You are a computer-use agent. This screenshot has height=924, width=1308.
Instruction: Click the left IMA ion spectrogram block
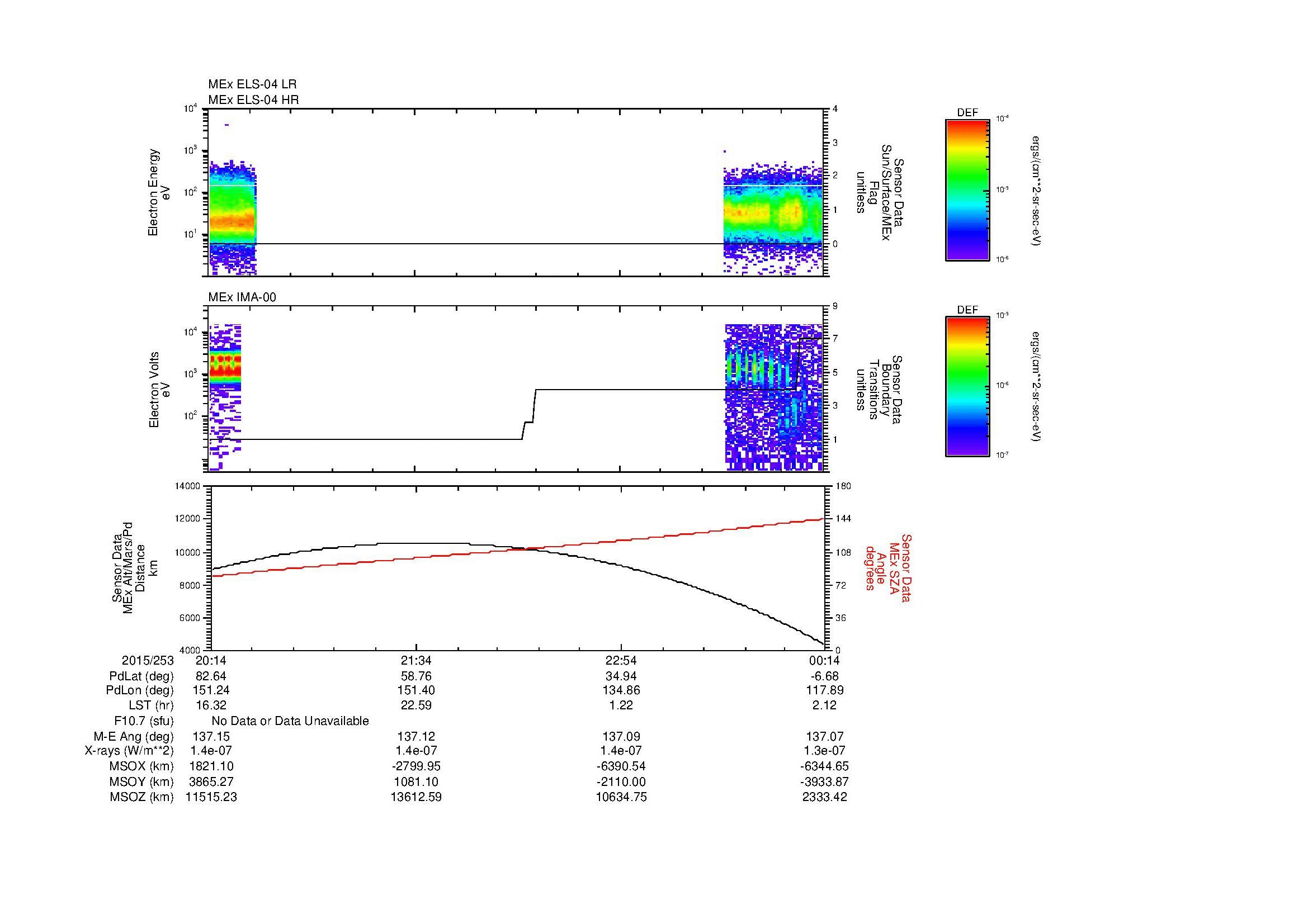coord(225,397)
